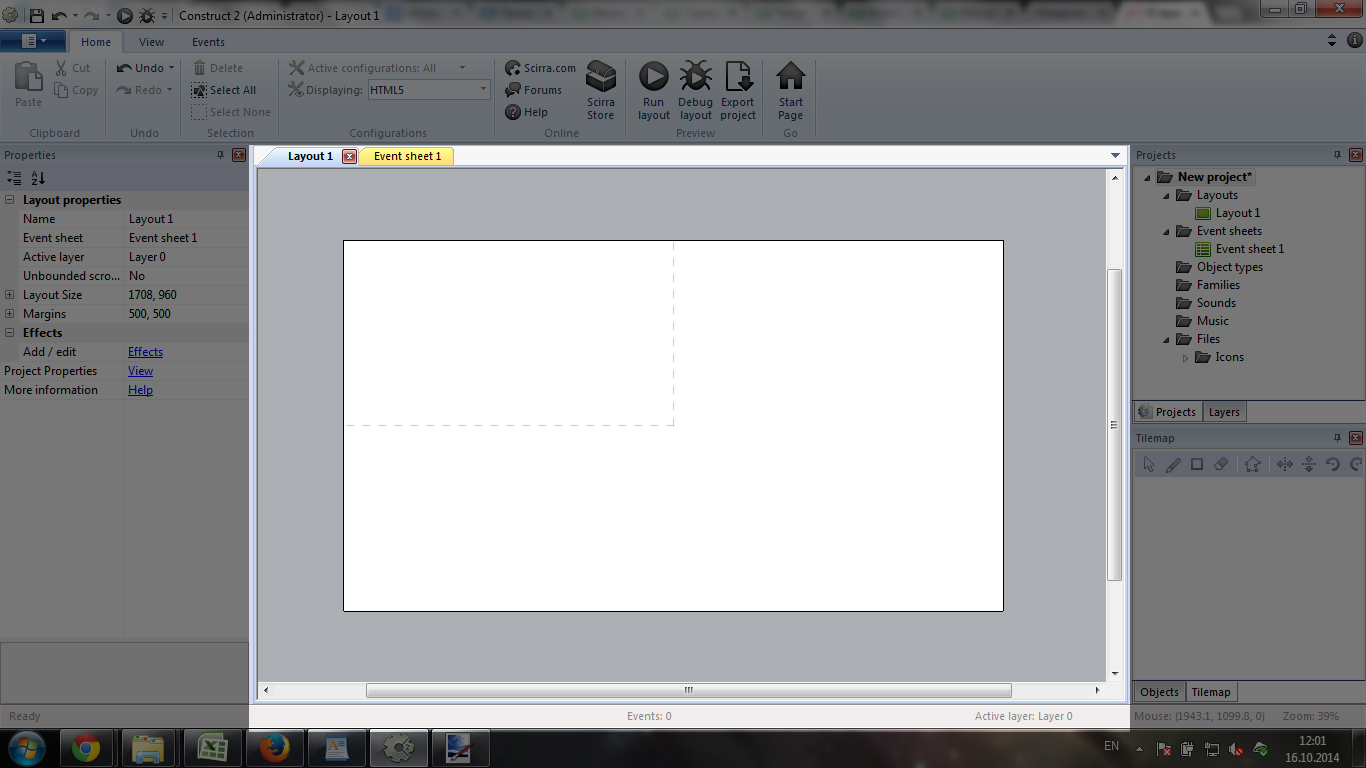
Task: Open Scirra.com from the Online group
Action: coord(541,68)
